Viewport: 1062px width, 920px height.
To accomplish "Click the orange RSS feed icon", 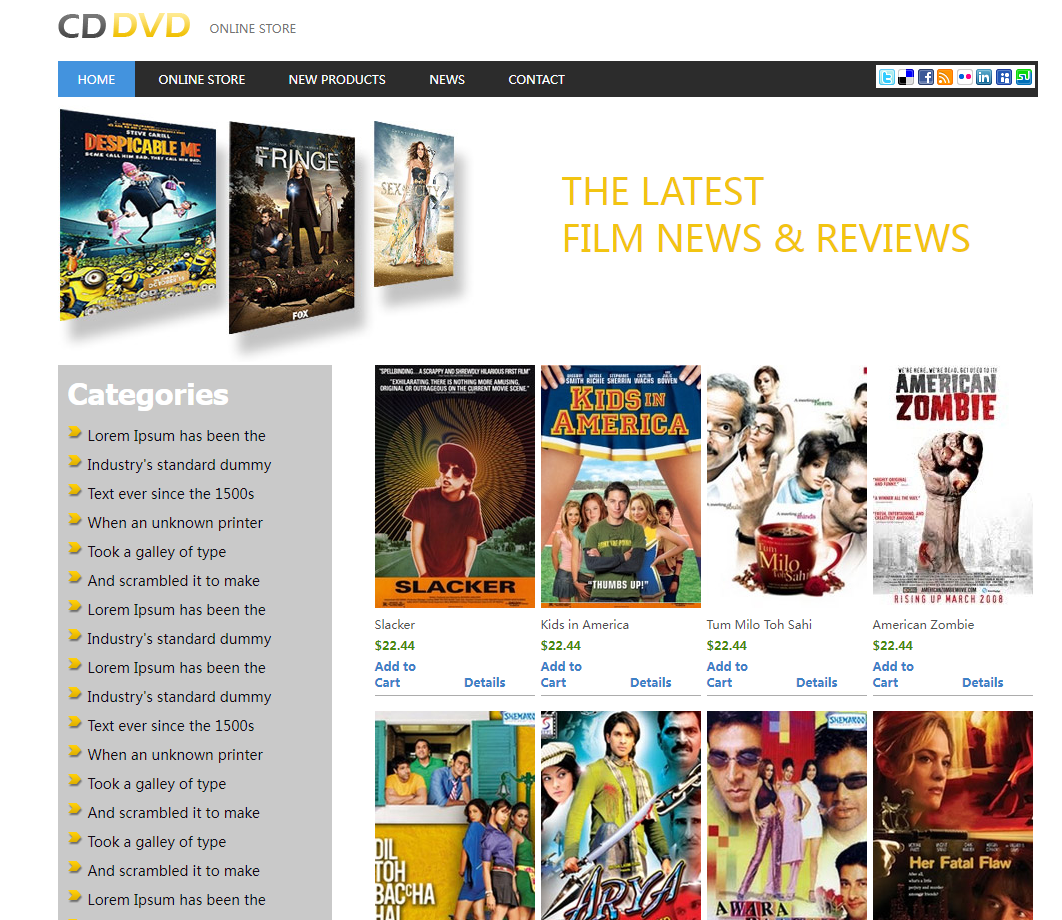I will coord(945,78).
